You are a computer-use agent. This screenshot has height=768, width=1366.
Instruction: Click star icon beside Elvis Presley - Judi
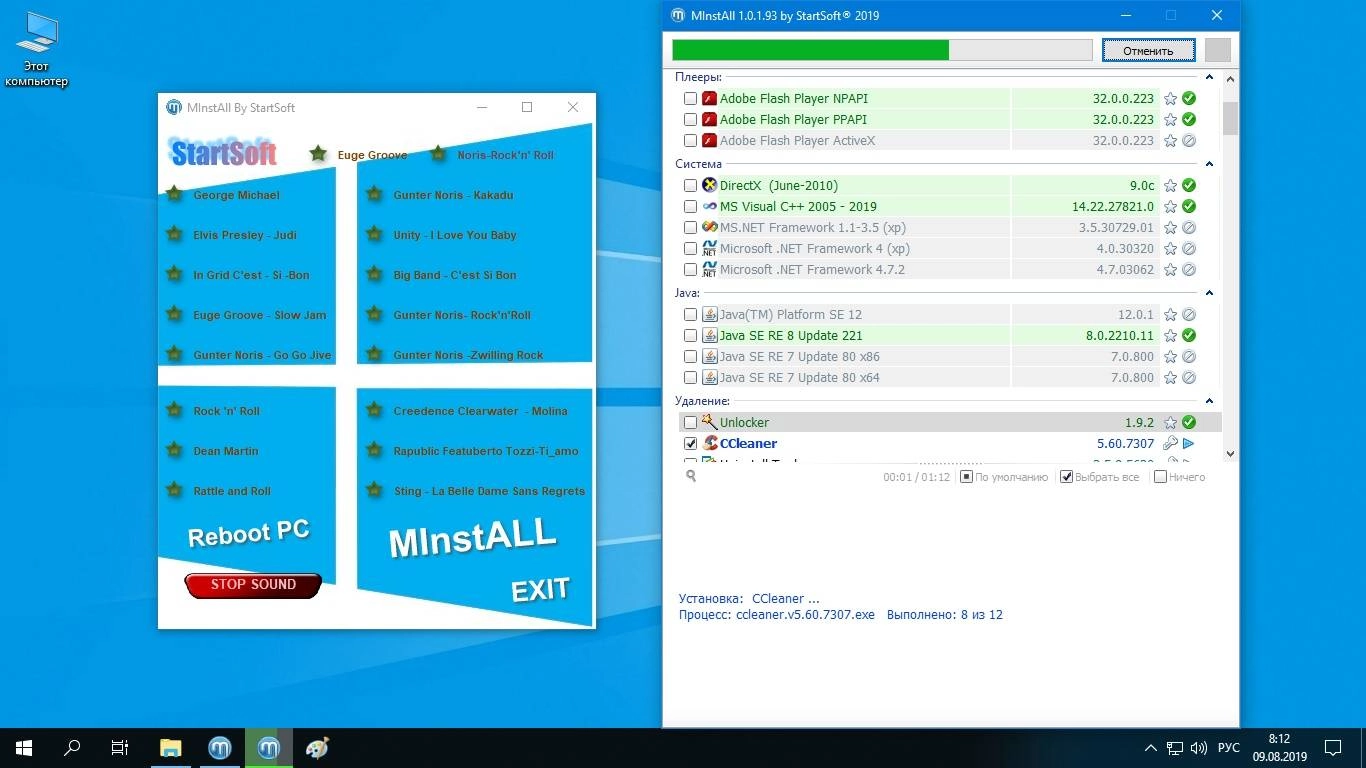coord(174,234)
